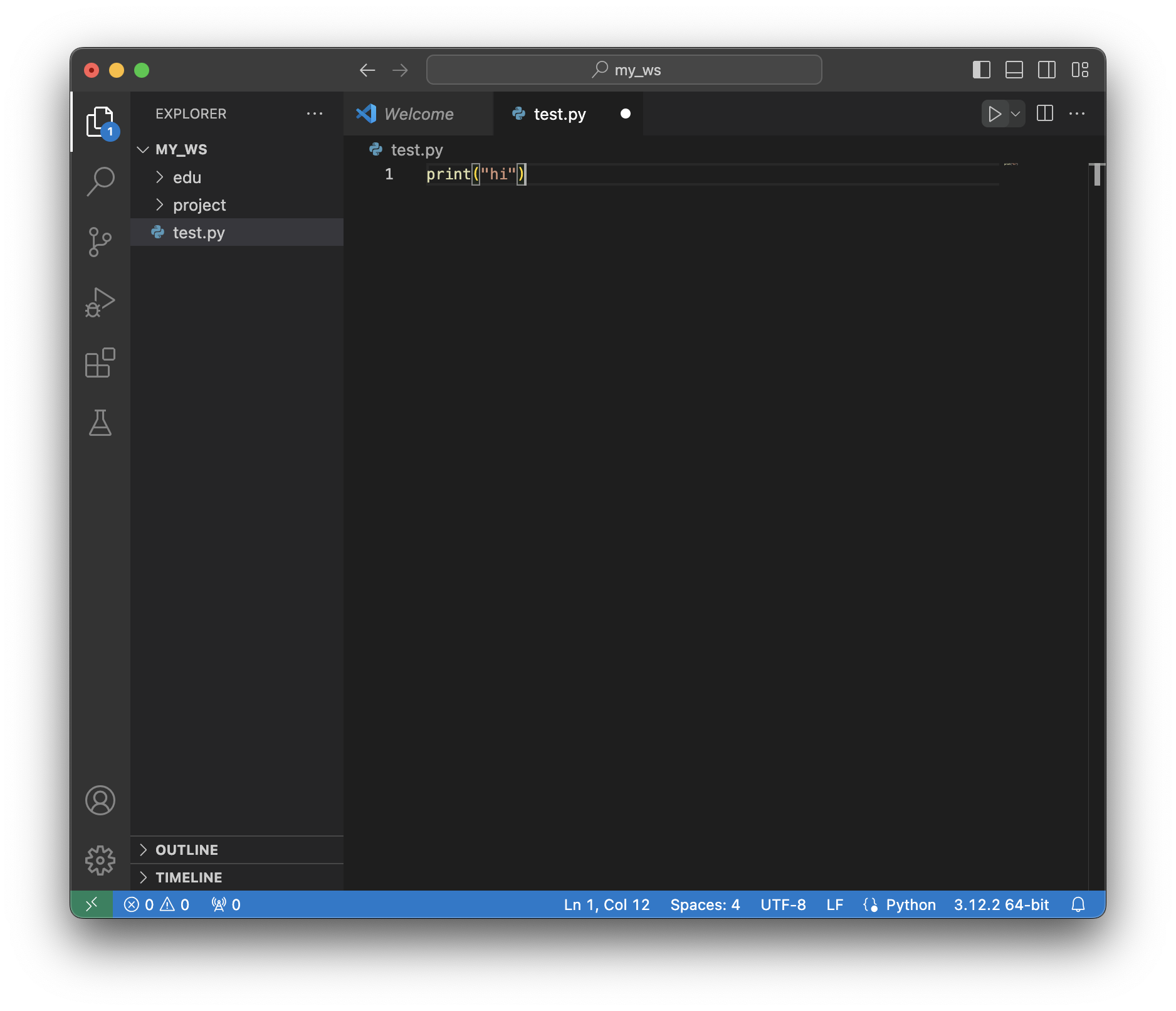Switch to the Welcome tab

[418, 114]
